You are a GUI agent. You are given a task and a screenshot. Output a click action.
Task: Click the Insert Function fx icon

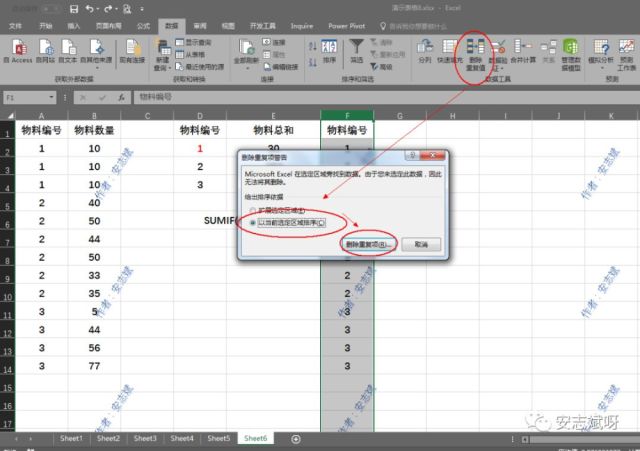click(x=121, y=98)
